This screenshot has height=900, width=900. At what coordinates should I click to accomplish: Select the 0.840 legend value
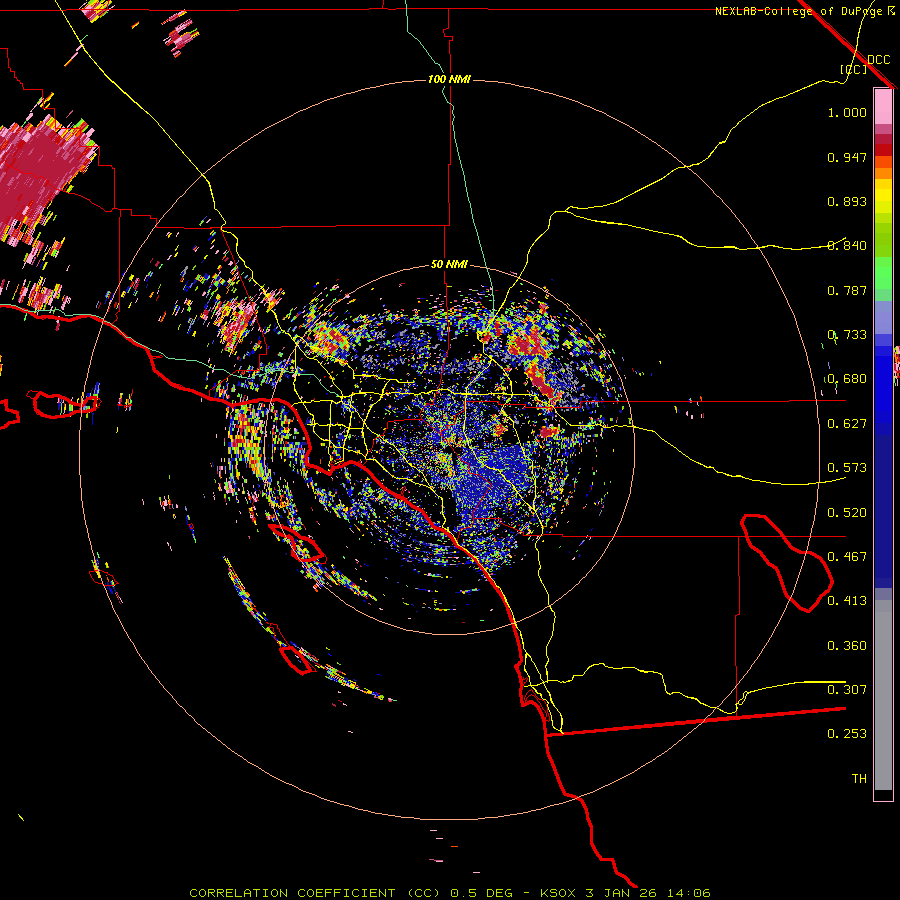(x=847, y=246)
